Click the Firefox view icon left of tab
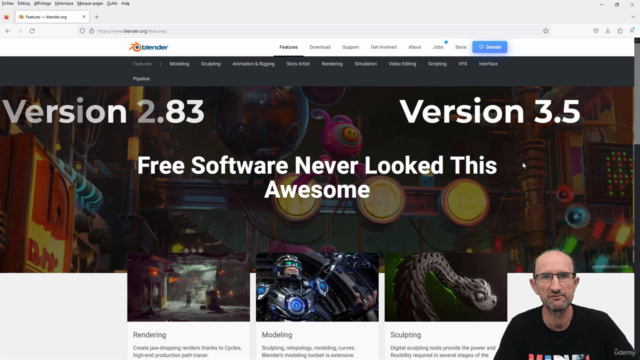640x360 pixels. point(6,17)
